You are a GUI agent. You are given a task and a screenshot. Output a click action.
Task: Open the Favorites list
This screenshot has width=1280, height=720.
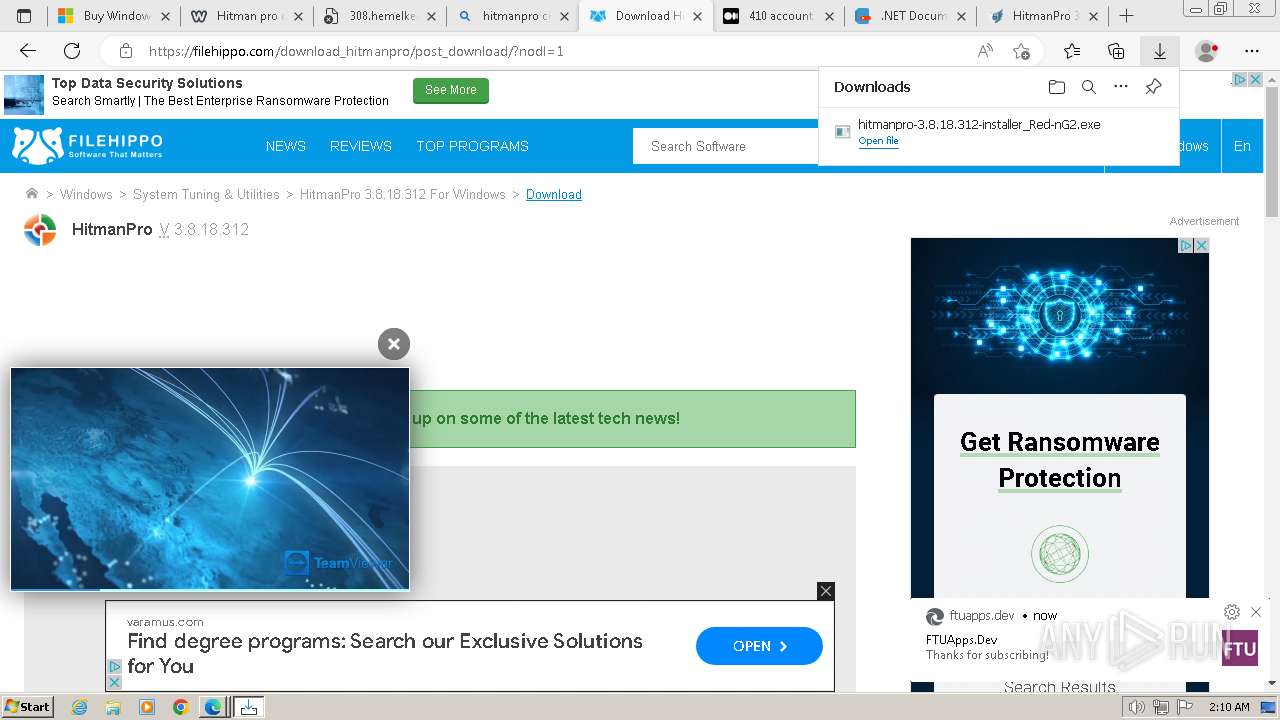click(1072, 51)
